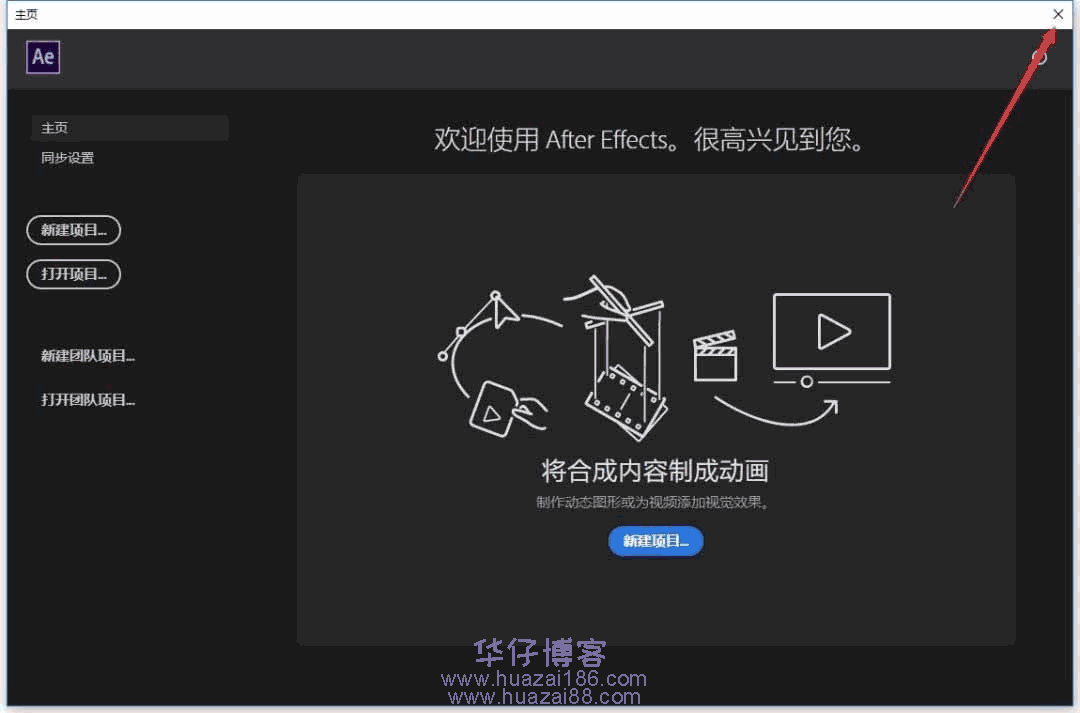Select the 主页 item in the sidebar
The height and width of the screenshot is (713, 1080).
(130, 128)
